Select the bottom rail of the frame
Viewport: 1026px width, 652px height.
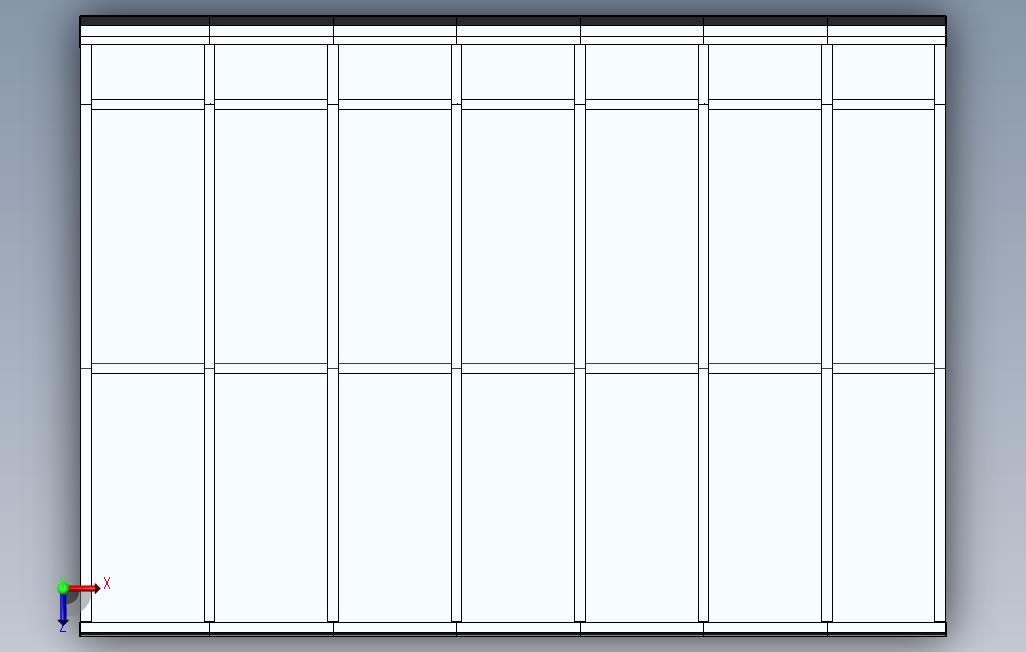coord(513,628)
